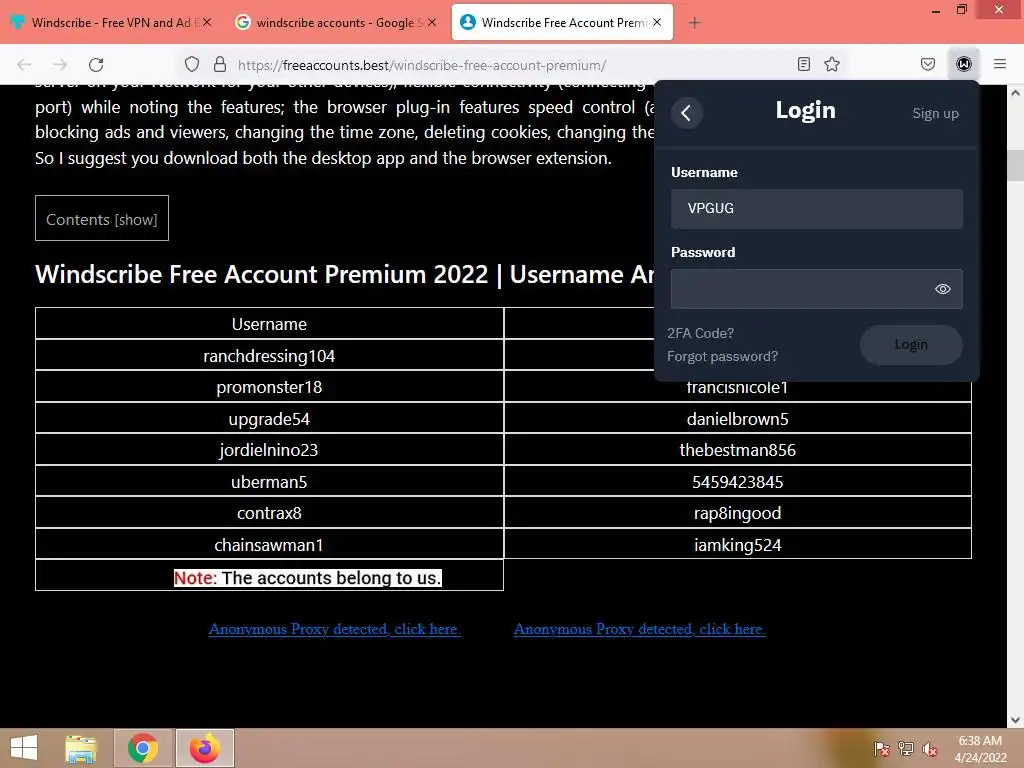This screenshot has width=1024, height=768.
Task: Click scrollbar down arrow at bottom right
Action: pyautogui.click(x=1015, y=720)
